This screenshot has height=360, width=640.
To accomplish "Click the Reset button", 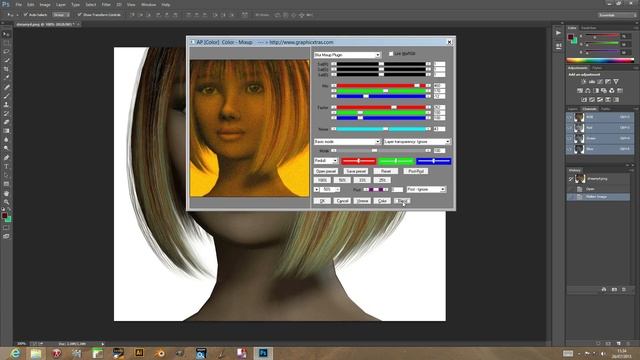I will coord(386,171).
